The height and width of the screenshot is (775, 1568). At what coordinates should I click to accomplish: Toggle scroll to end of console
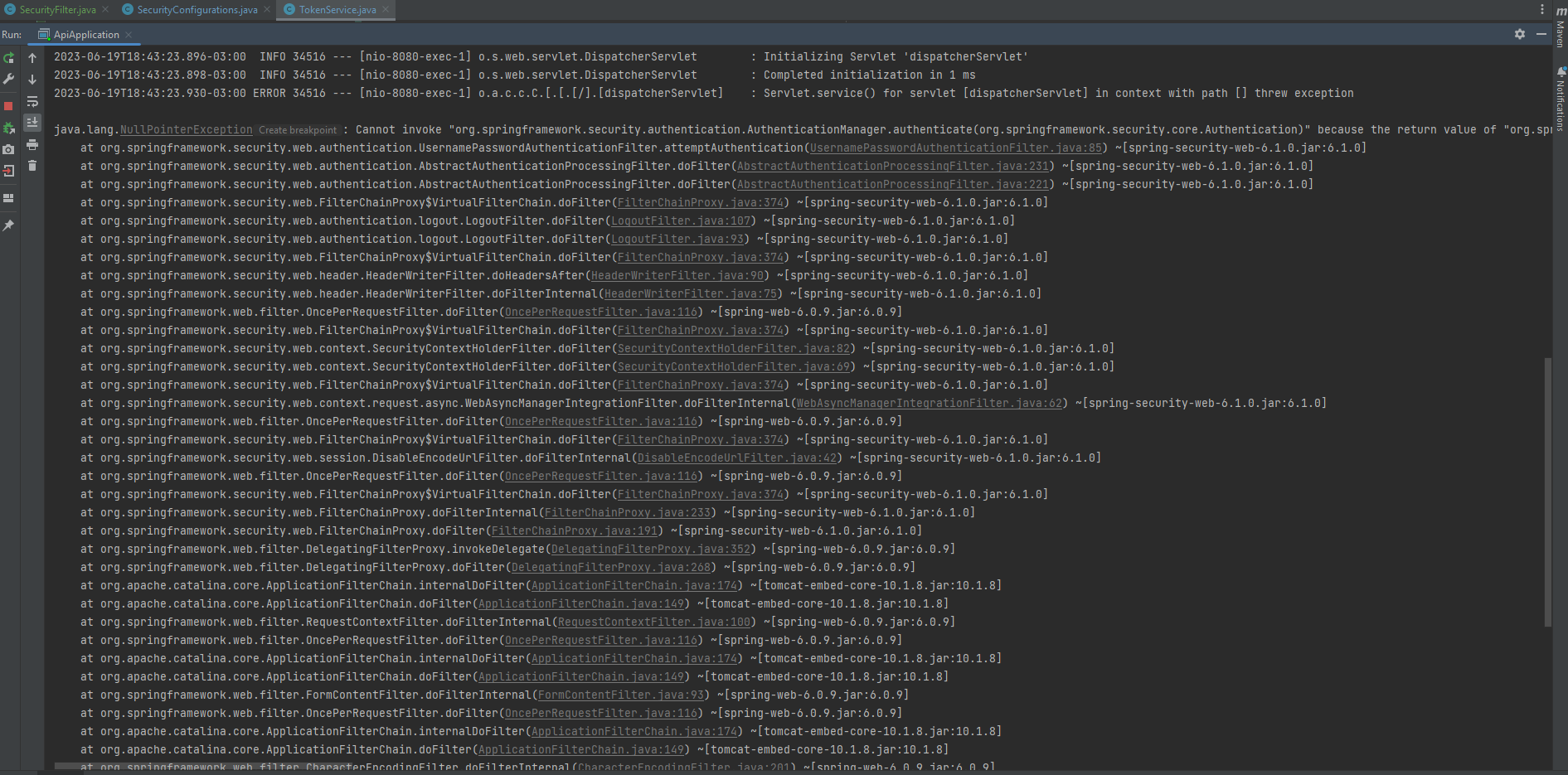click(x=32, y=123)
